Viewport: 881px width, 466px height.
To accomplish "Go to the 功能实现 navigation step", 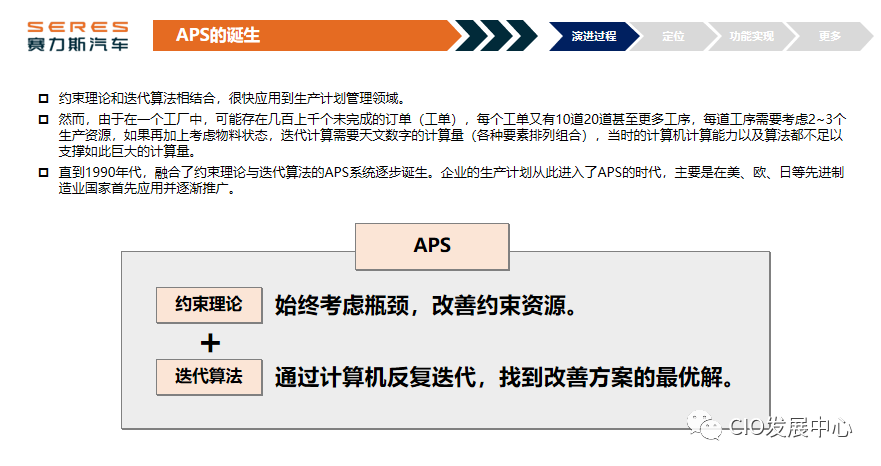I will click(752, 36).
